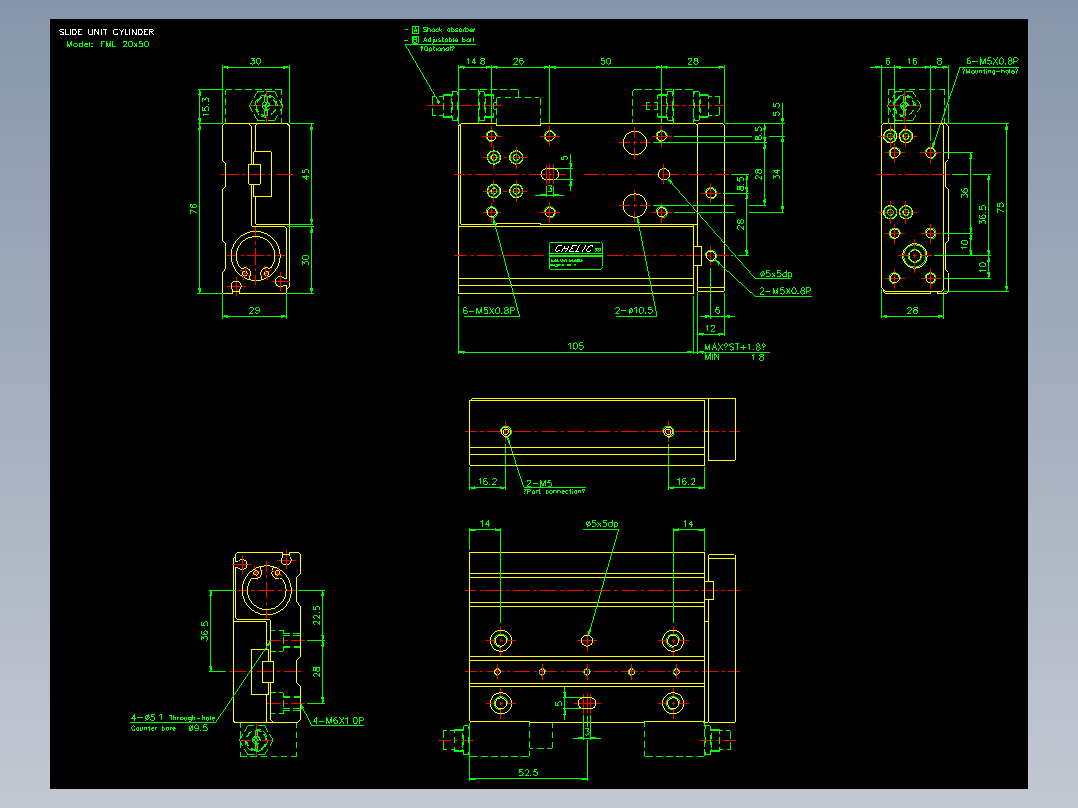
Task: Select the "Shock absorber" legend note
Action: click(448, 30)
